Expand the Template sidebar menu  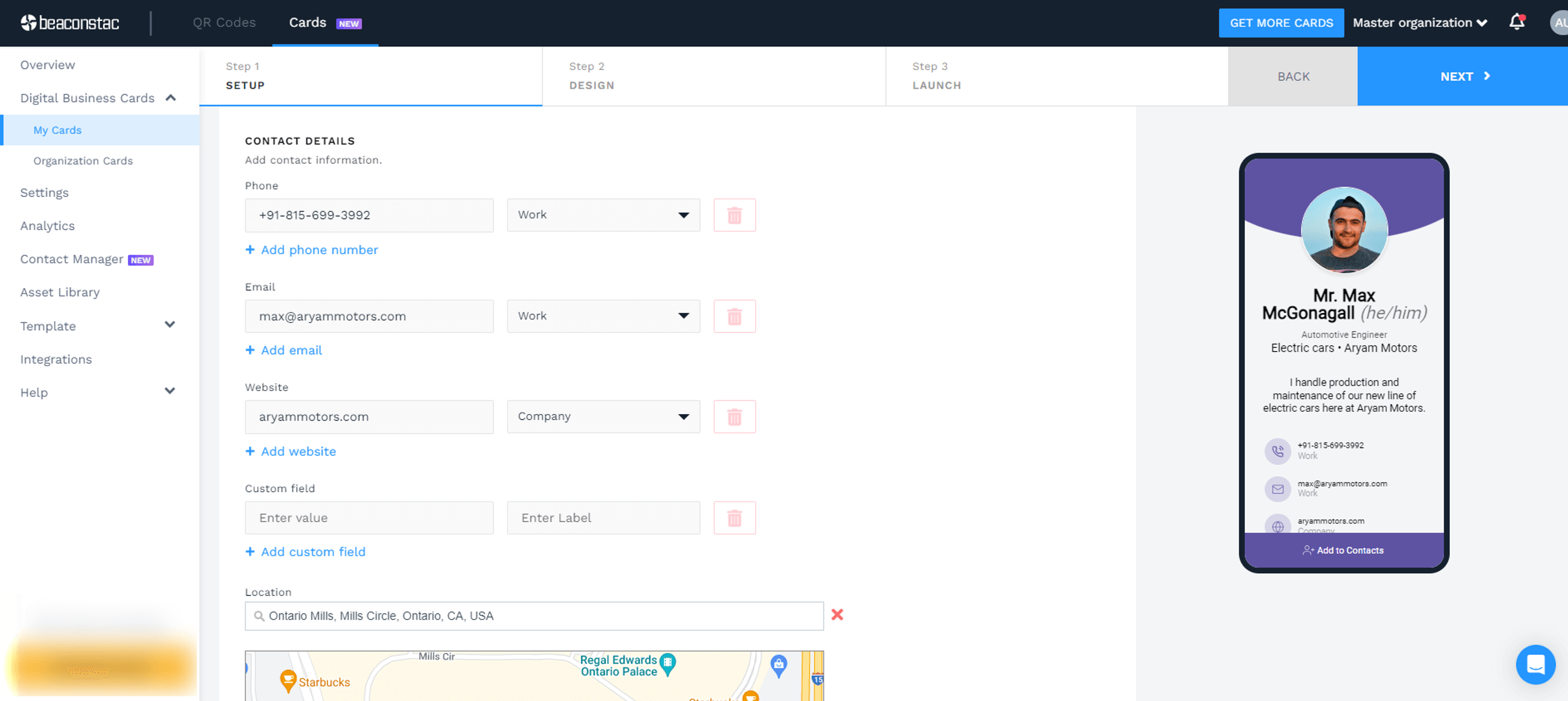click(170, 325)
